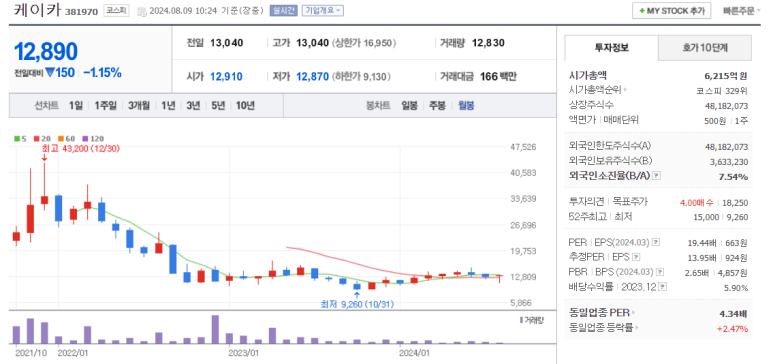
Task: Click the red 20-day moving average legend square
Action: [x=36, y=139]
